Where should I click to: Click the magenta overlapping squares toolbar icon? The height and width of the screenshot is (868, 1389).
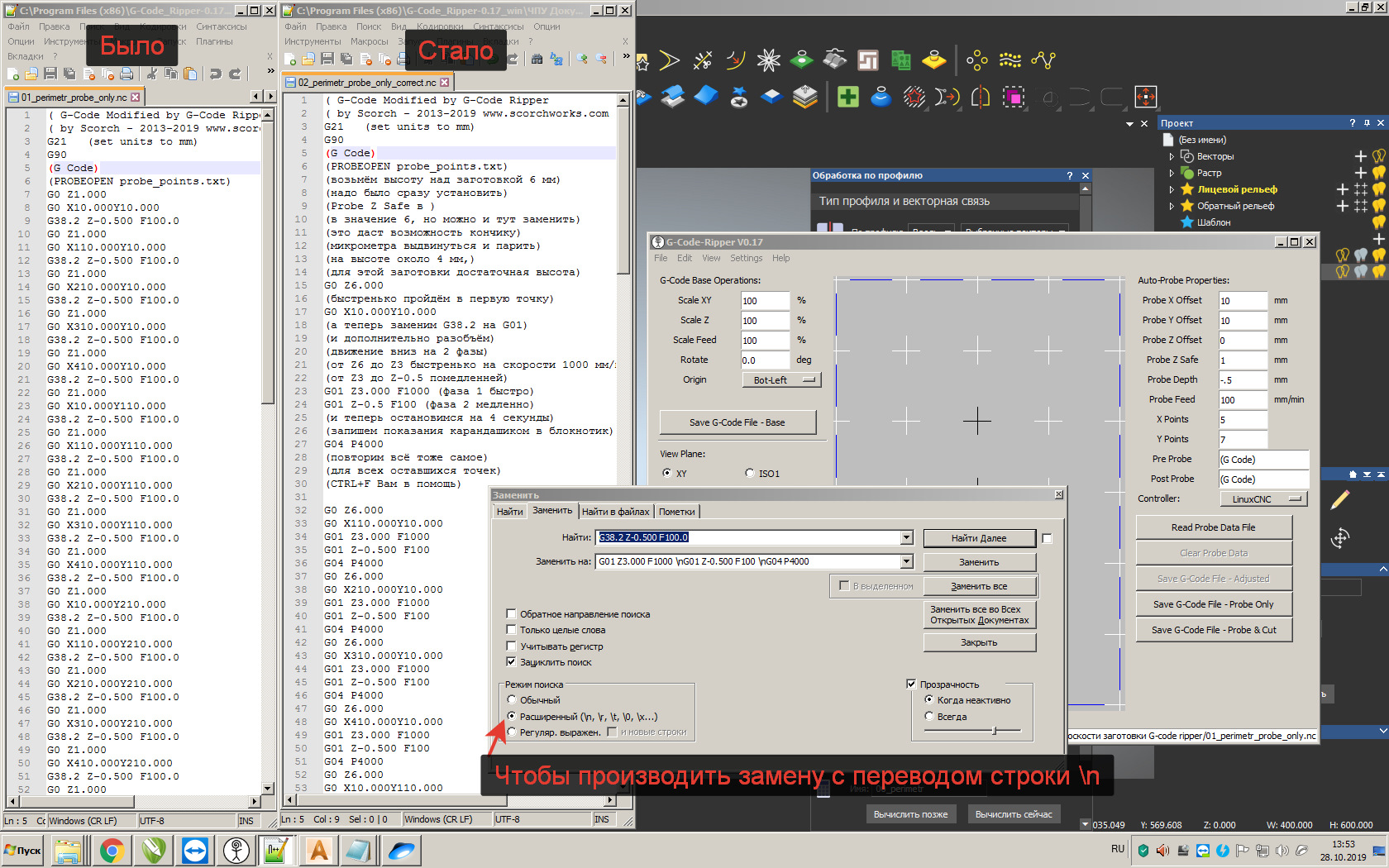tap(1013, 97)
